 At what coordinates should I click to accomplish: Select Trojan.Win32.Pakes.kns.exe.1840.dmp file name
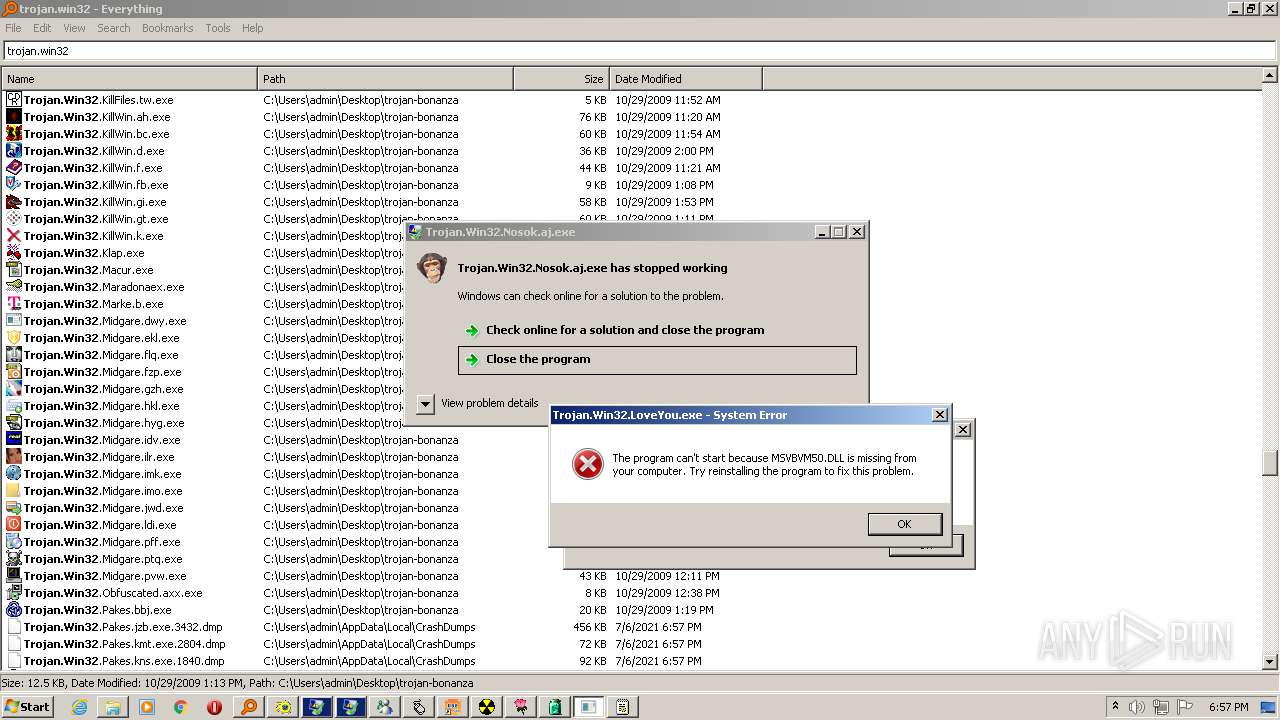(124, 661)
